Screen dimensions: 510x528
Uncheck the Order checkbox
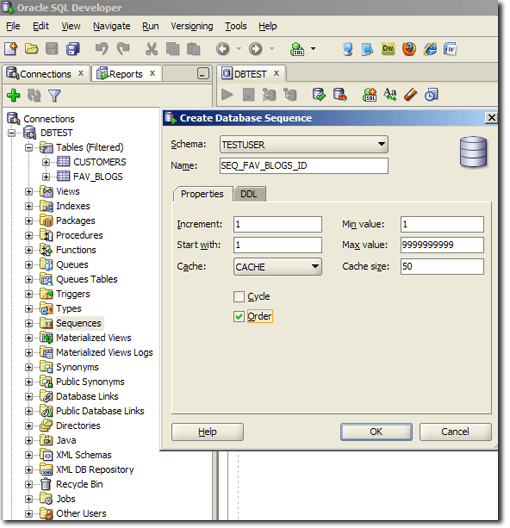pyautogui.click(x=239, y=317)
